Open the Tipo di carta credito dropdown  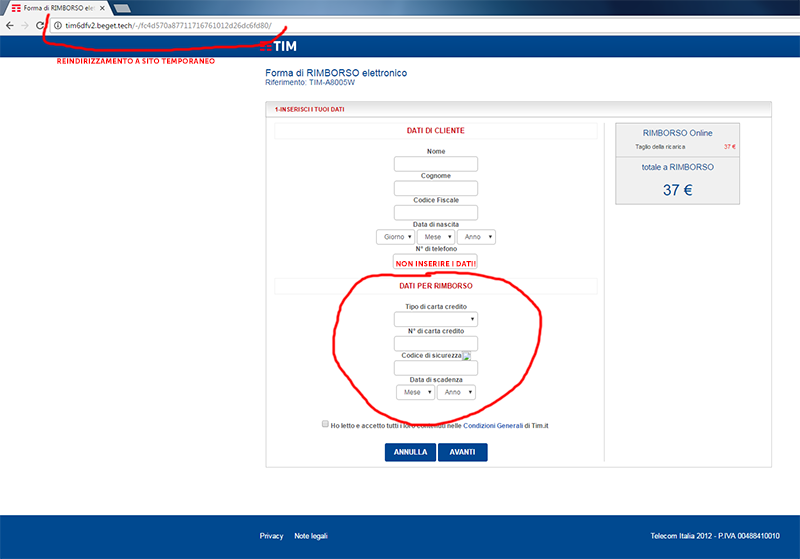pyautogui.click(x=436, y=319)
